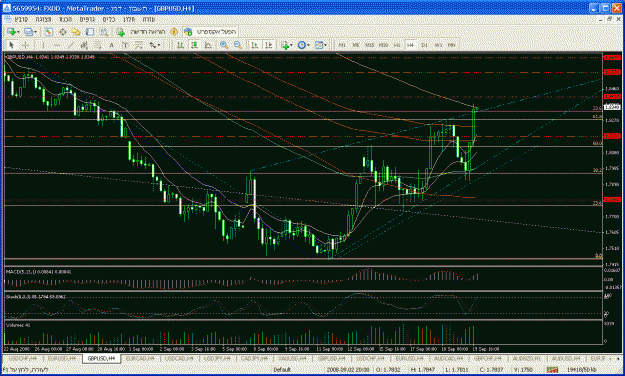
Task: Select the active GBPUSD,H4 chart tab
Action: pyautogui.click(x=102, y=358)
